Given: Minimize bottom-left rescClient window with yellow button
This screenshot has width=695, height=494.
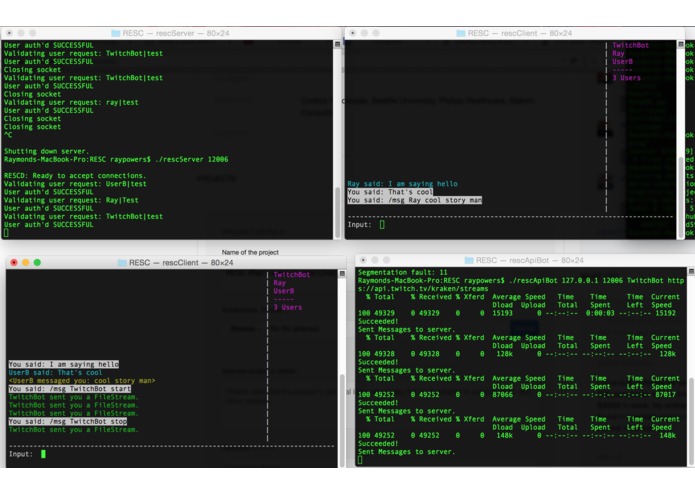Looking at the screenshot, I should pyautogui.click(x=26, y=263).
